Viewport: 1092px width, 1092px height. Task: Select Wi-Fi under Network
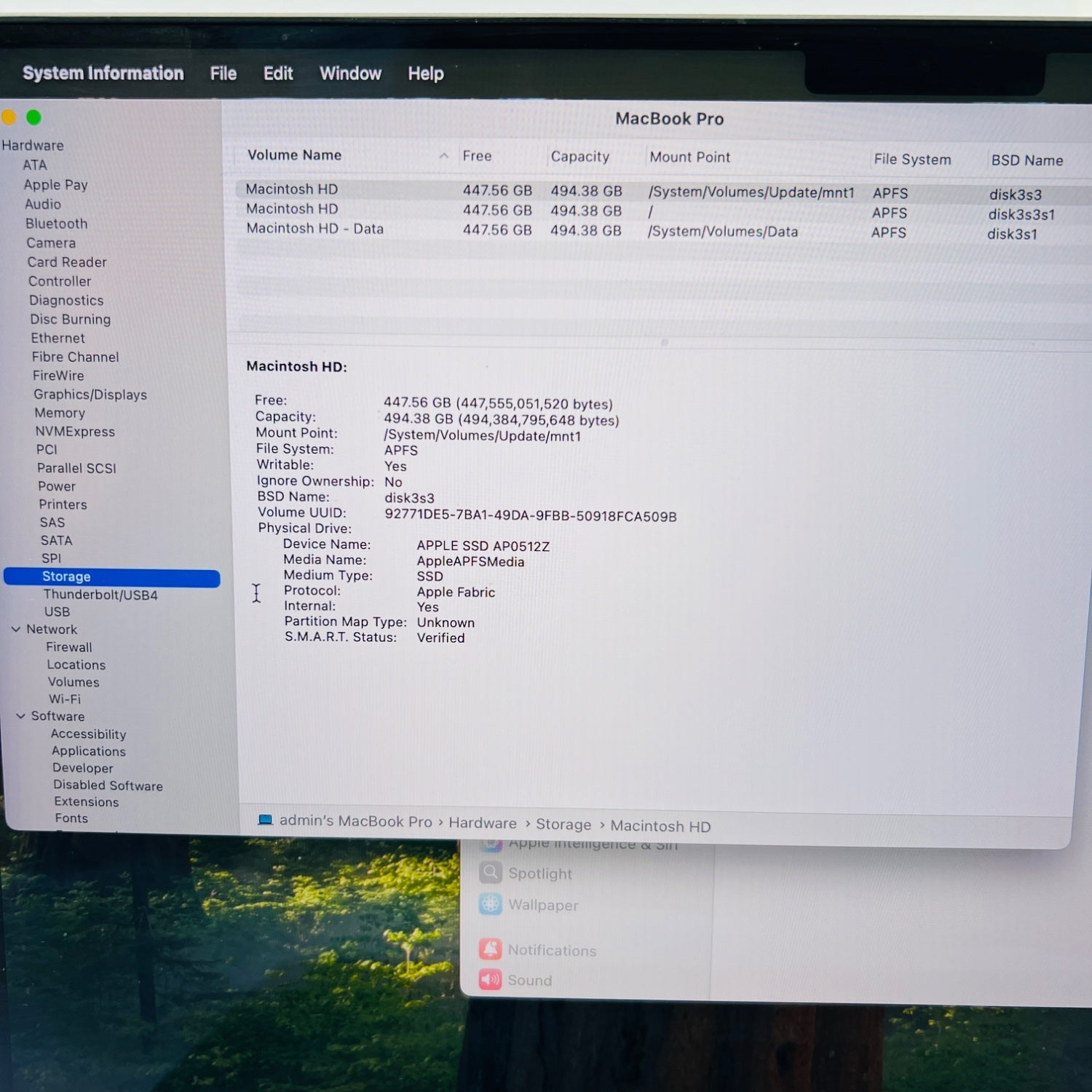(x=65, y=699)
